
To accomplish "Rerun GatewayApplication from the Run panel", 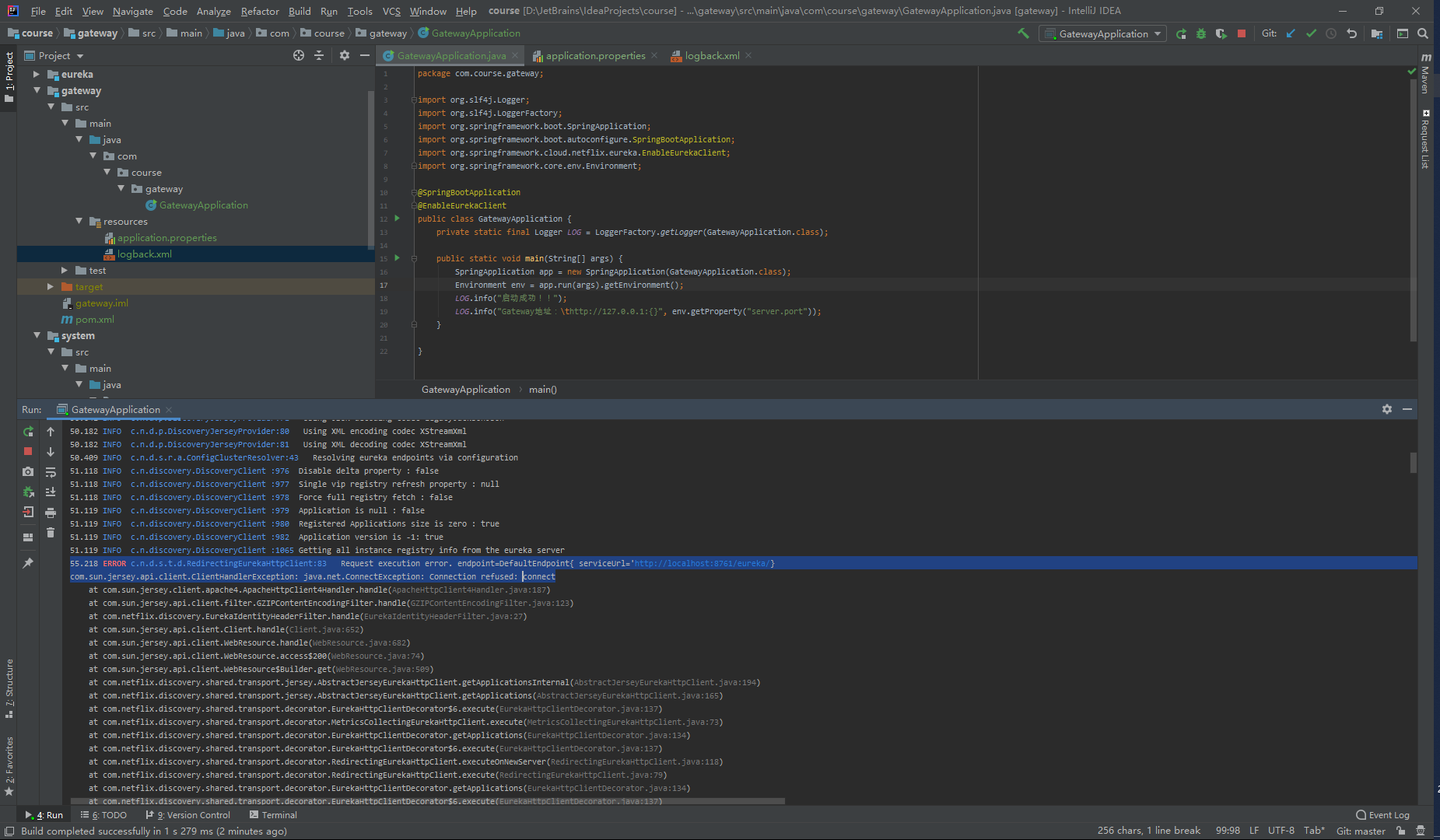I will (28, 432).
